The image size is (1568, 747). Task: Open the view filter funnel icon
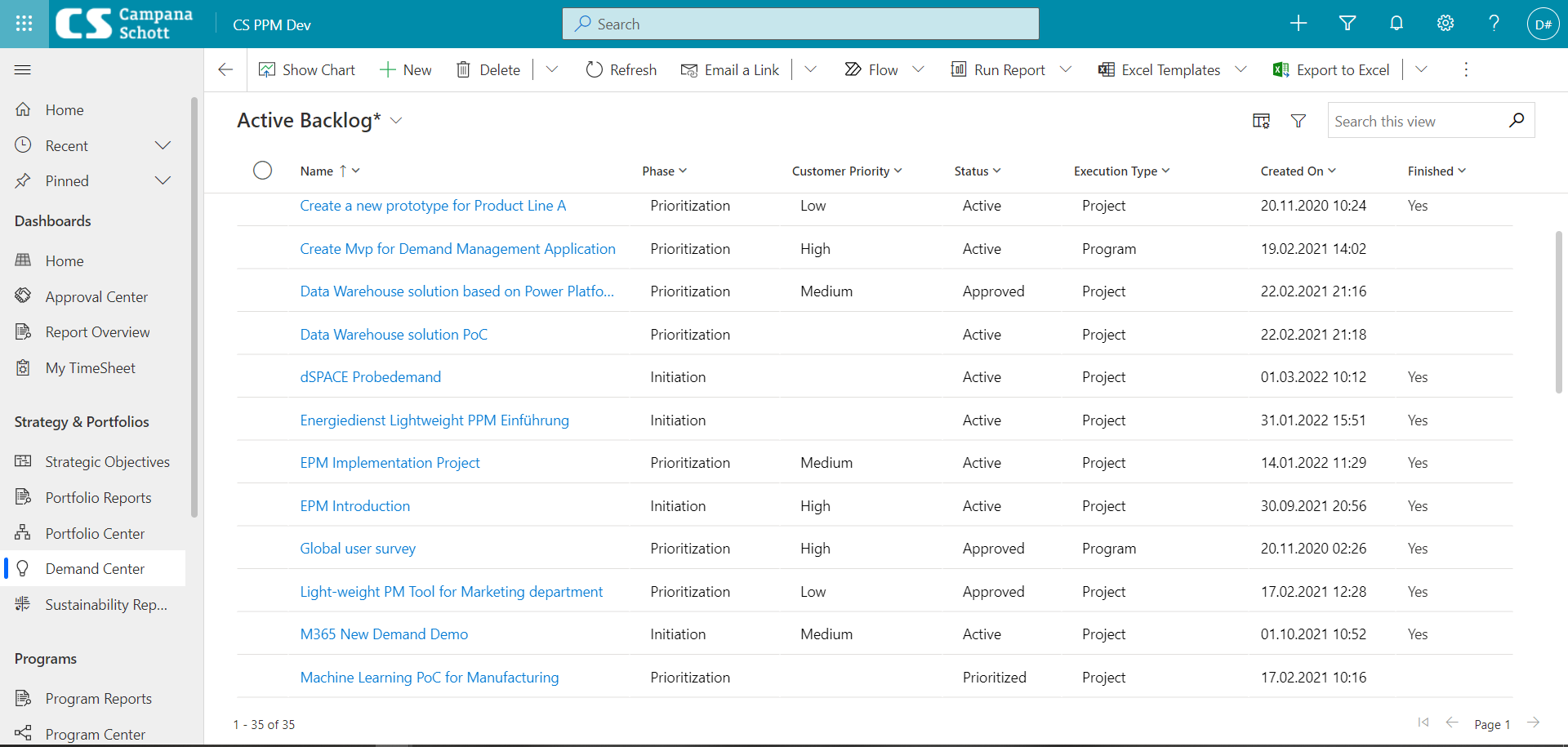(1298, 121)
